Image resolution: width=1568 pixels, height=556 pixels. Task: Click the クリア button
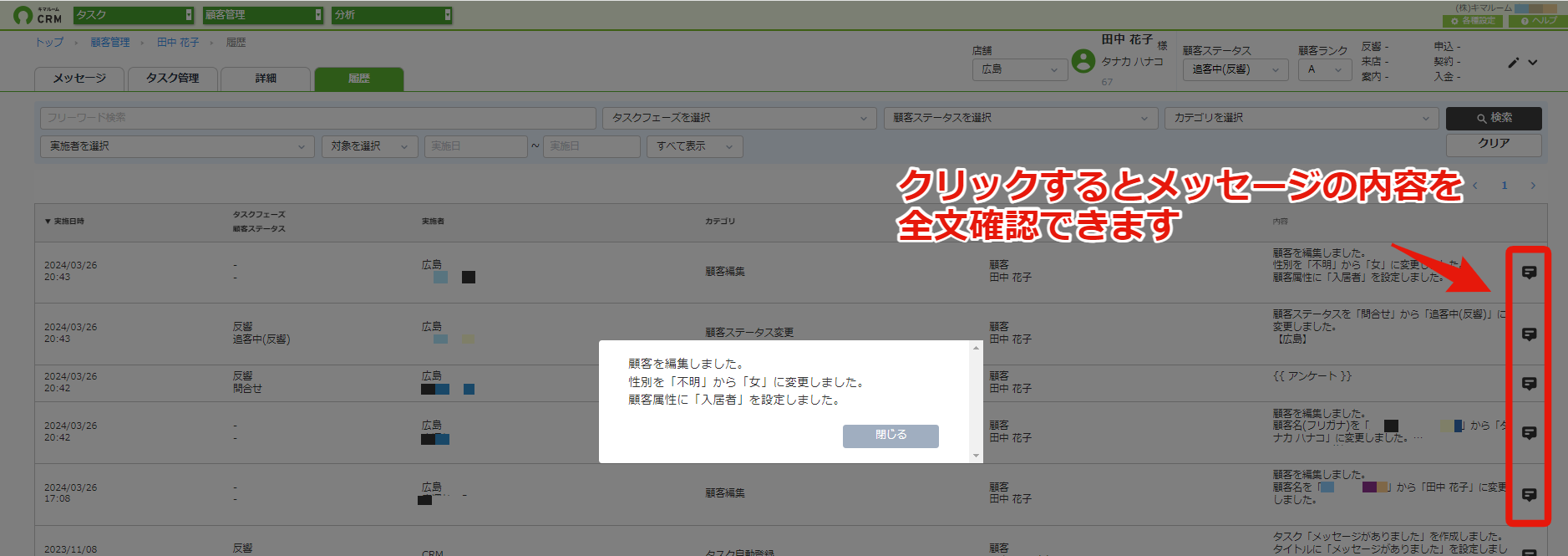[x=1494, y=144]
